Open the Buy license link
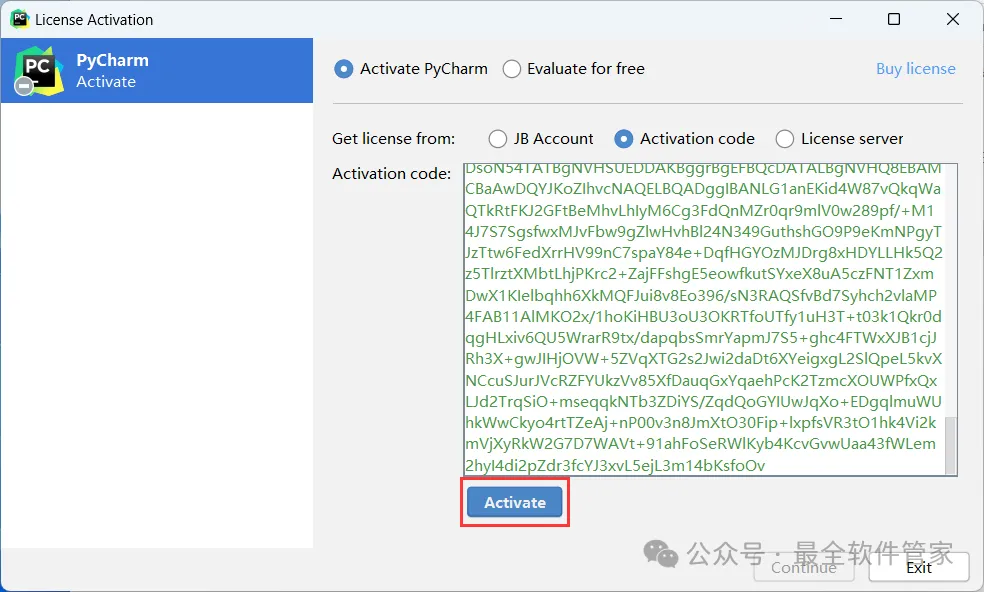Image resolution: width=984 pixels, height=592 pixels. click(916, 68)
